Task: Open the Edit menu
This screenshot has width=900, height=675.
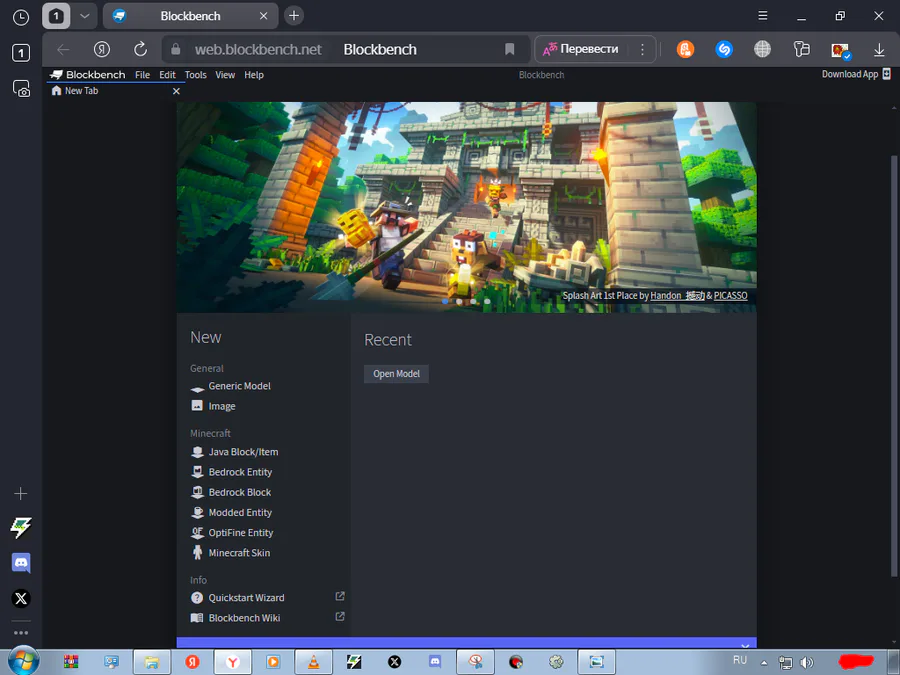Action: [x=167, y=75]
